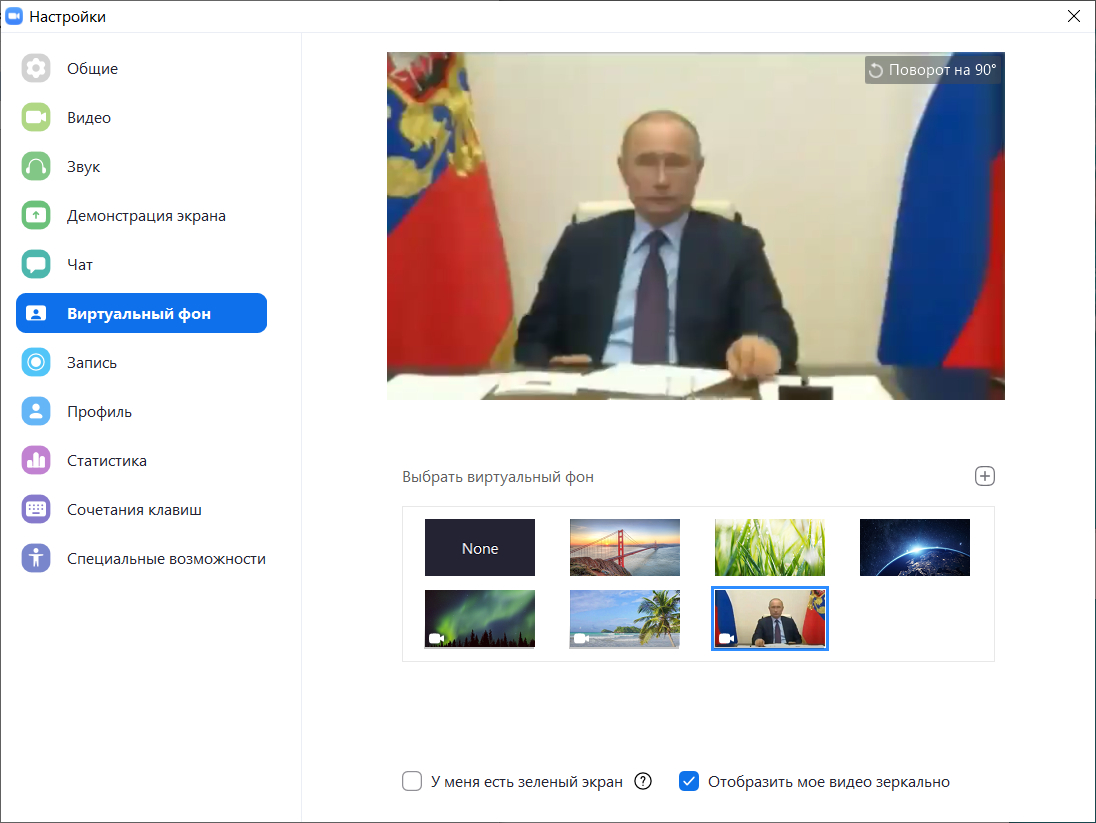
Task: Enable the У меня есть зеленый экран checkbox
Action: pos(412,781)
